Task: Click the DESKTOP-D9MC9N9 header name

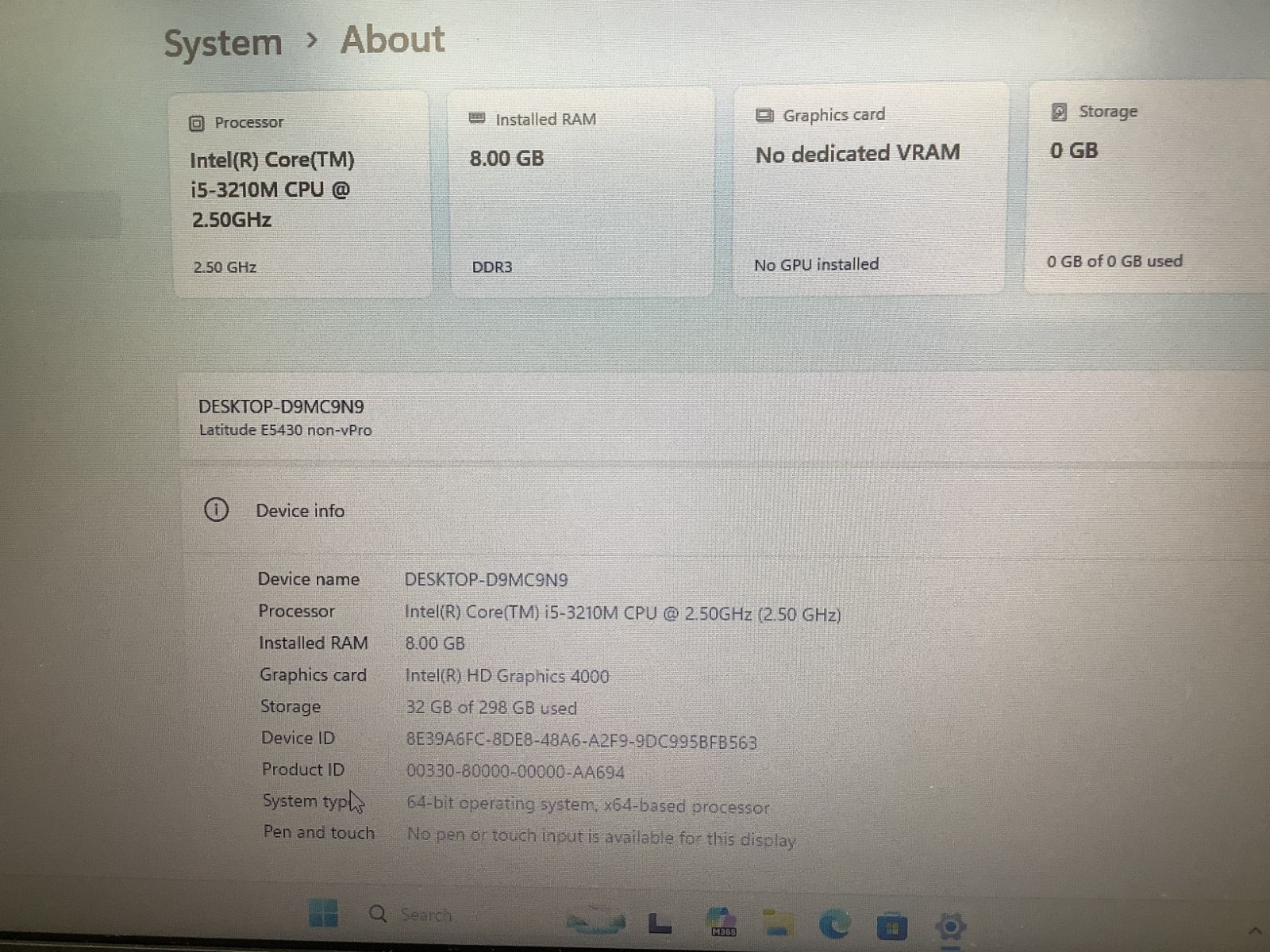Action: tap(281, 406)
